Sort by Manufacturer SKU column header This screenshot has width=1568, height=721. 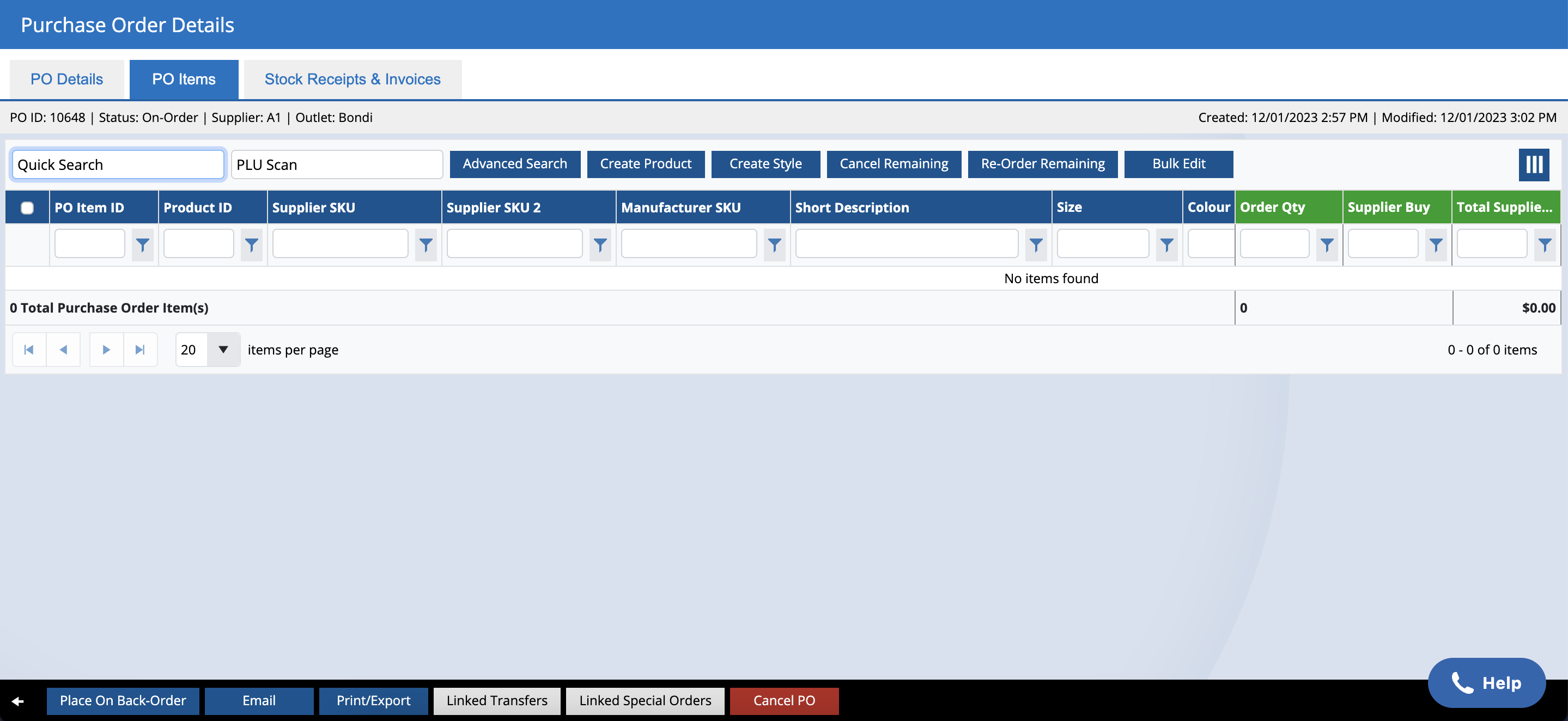click(703, 207)
